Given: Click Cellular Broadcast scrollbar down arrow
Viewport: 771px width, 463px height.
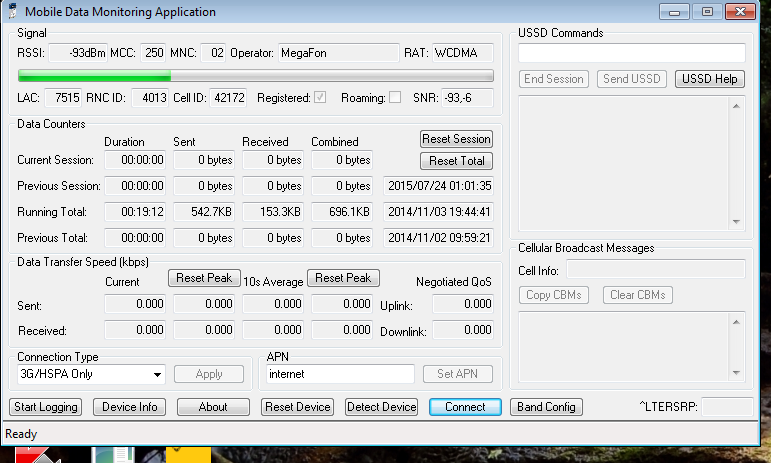Looking at the screenshot, I should 736,373.
